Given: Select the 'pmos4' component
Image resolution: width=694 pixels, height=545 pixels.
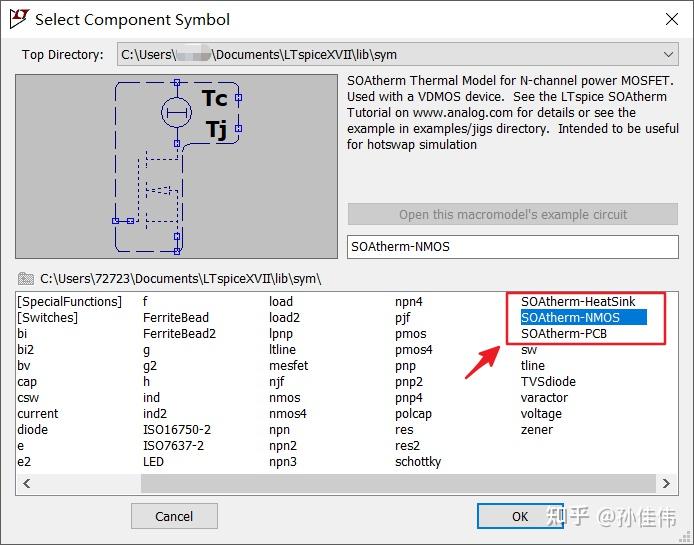Looking at the screenshot, I should tap(413, 350).
